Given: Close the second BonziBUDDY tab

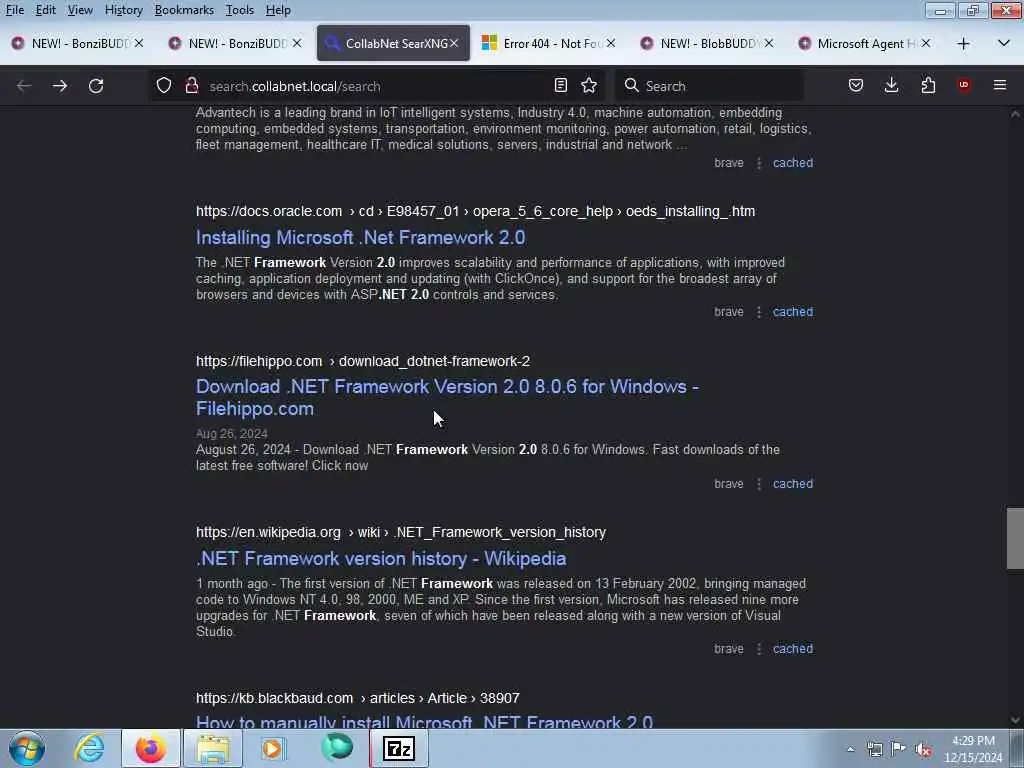Looking at the screenshot, I should point(296,43).
